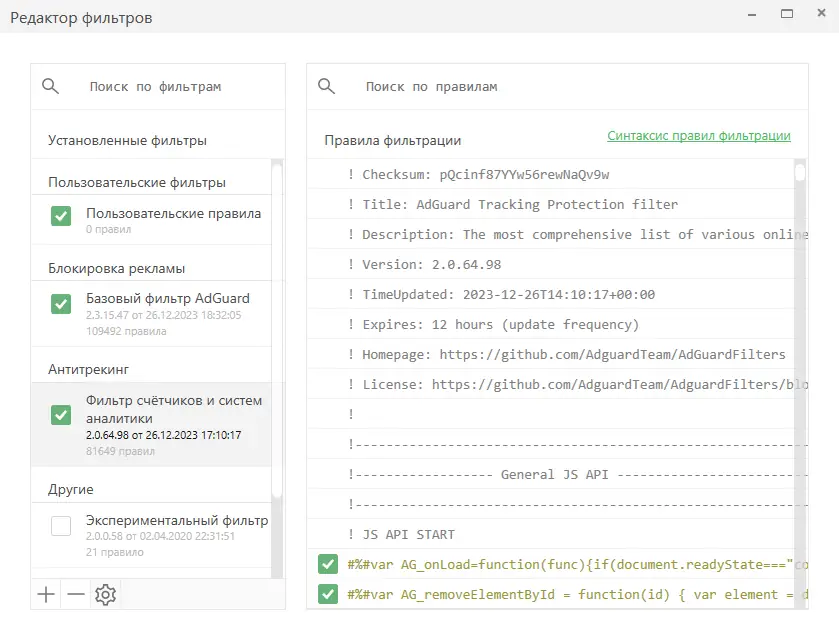Select the Пользовательские правила list item
Screen dimensions: 839x640
tap(173, 214)
